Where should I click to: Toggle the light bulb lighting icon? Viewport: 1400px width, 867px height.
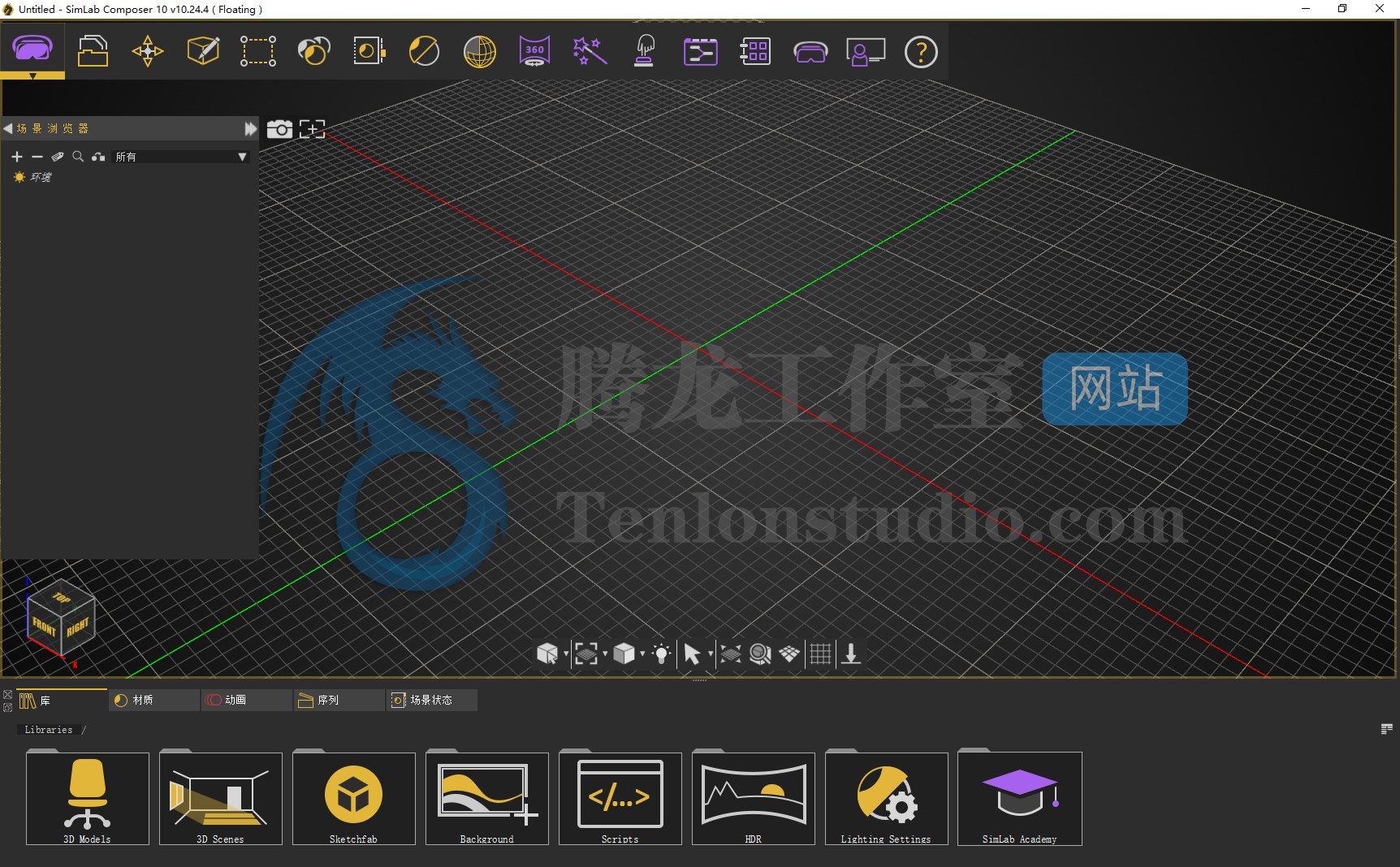click(x=661, y=653)
